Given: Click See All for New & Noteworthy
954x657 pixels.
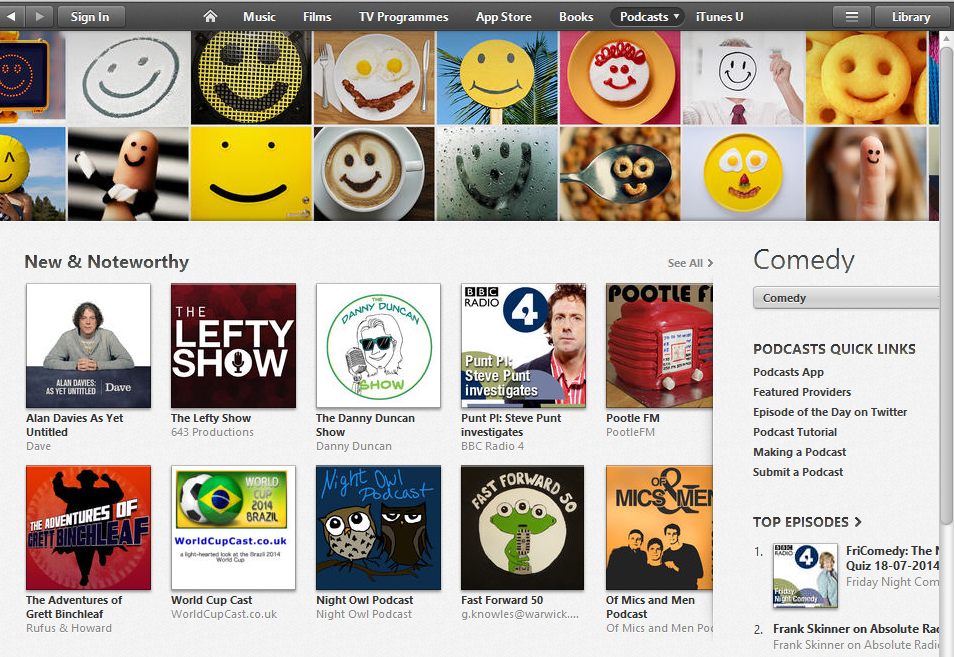Looking at the screenshot, I should [x=690, y=263].
